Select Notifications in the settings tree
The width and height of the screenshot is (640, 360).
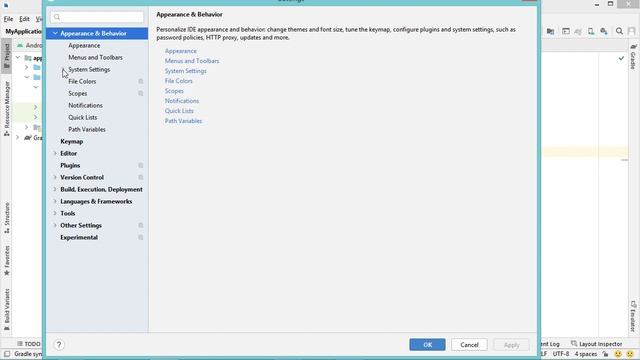[x=85, y=106]
